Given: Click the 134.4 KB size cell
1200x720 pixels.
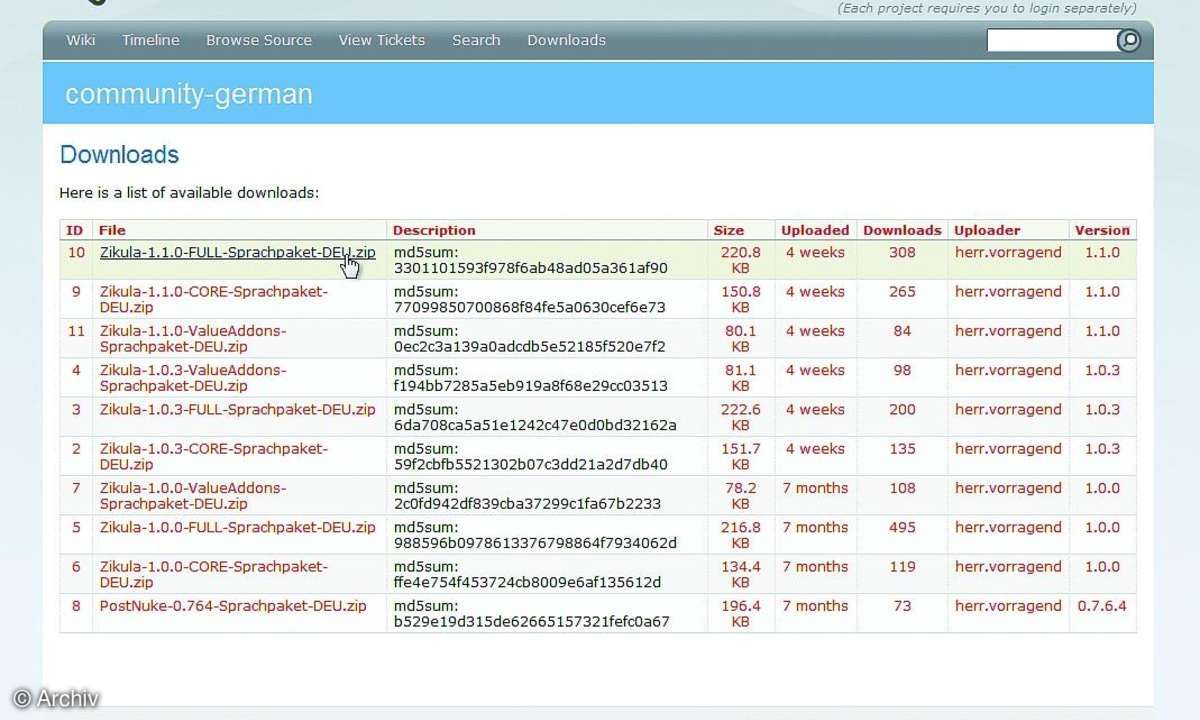Looking at the screenshot, I should 740,575.
